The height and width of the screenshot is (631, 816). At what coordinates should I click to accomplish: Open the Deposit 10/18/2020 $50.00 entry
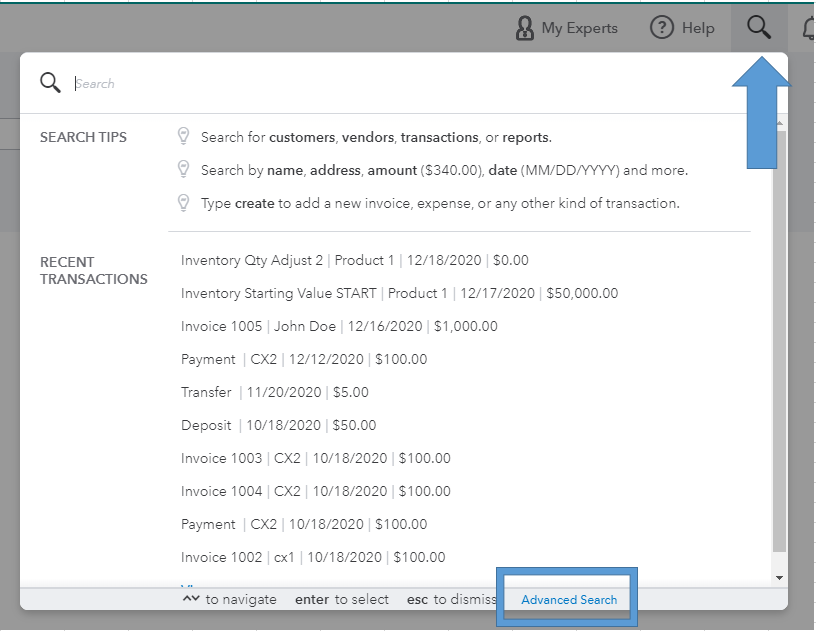pyautogui.click(x=279, y=425)
